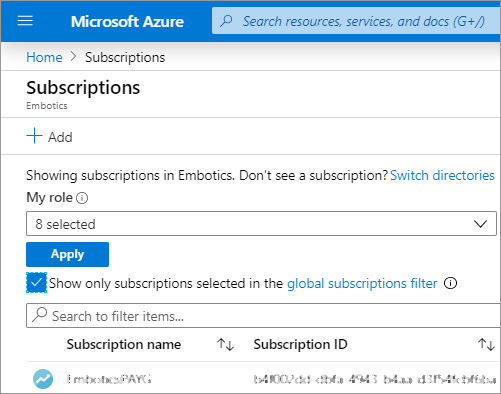Open the My role '8 selected' dropdown
The height and width of the screenshot is (394, 501).
(x=261, y=223)
